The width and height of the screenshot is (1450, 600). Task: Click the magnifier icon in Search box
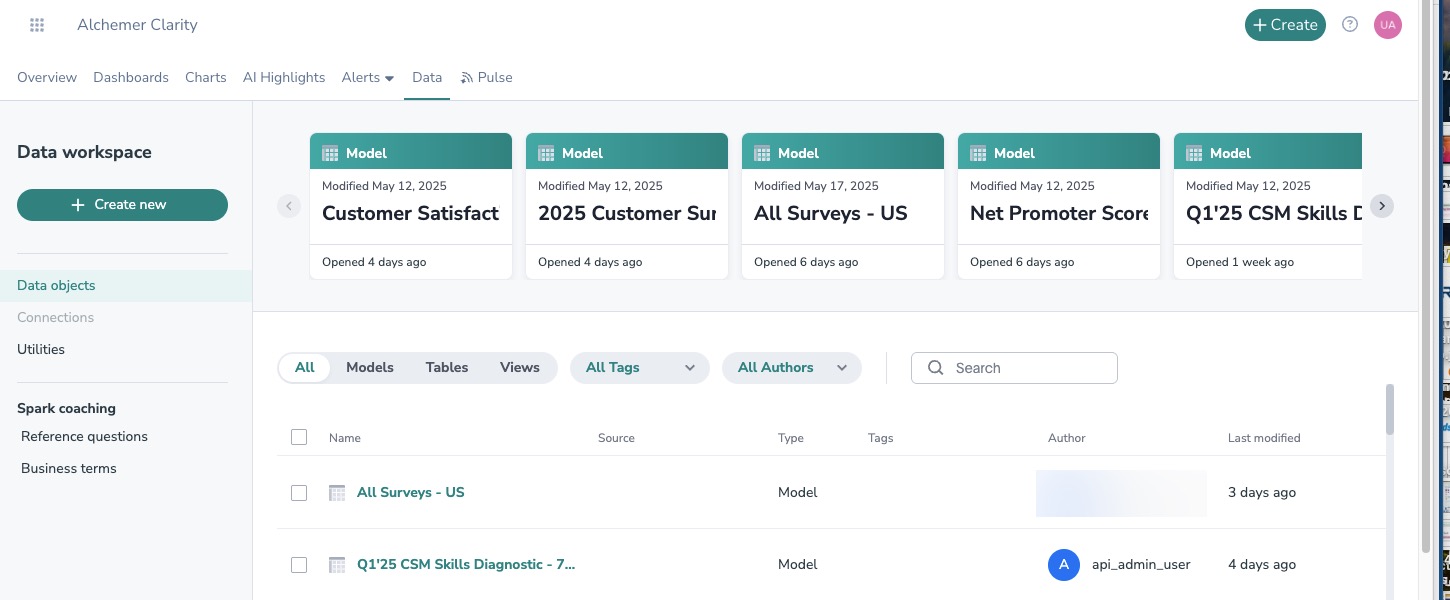coord(936,368)
